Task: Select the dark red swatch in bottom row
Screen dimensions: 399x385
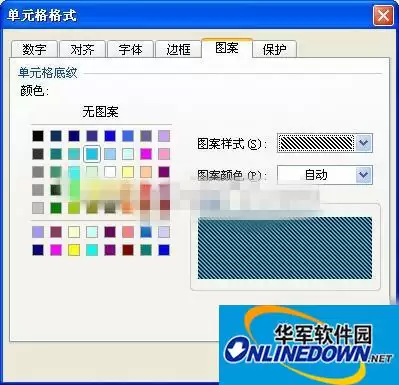Action: tap(128, 250)
